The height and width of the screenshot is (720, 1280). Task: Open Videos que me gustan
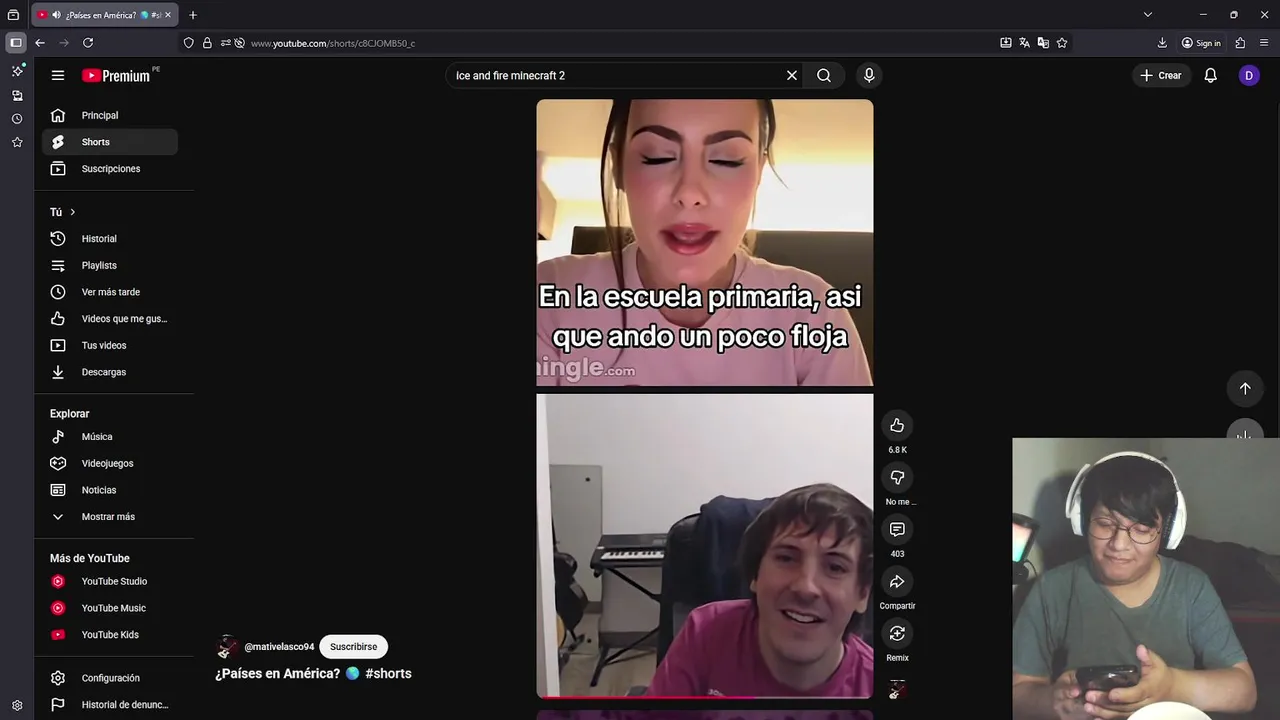coord(110,319)
